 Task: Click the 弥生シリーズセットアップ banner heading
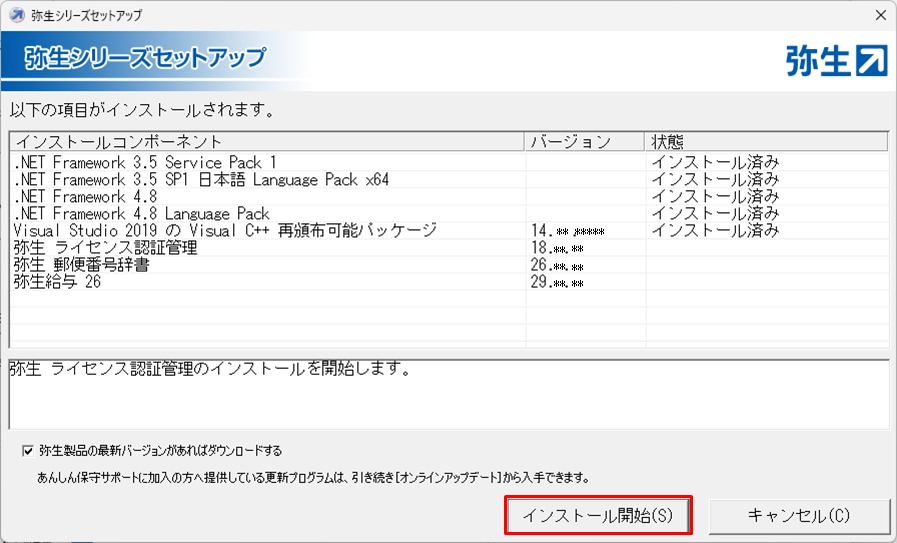145,57
